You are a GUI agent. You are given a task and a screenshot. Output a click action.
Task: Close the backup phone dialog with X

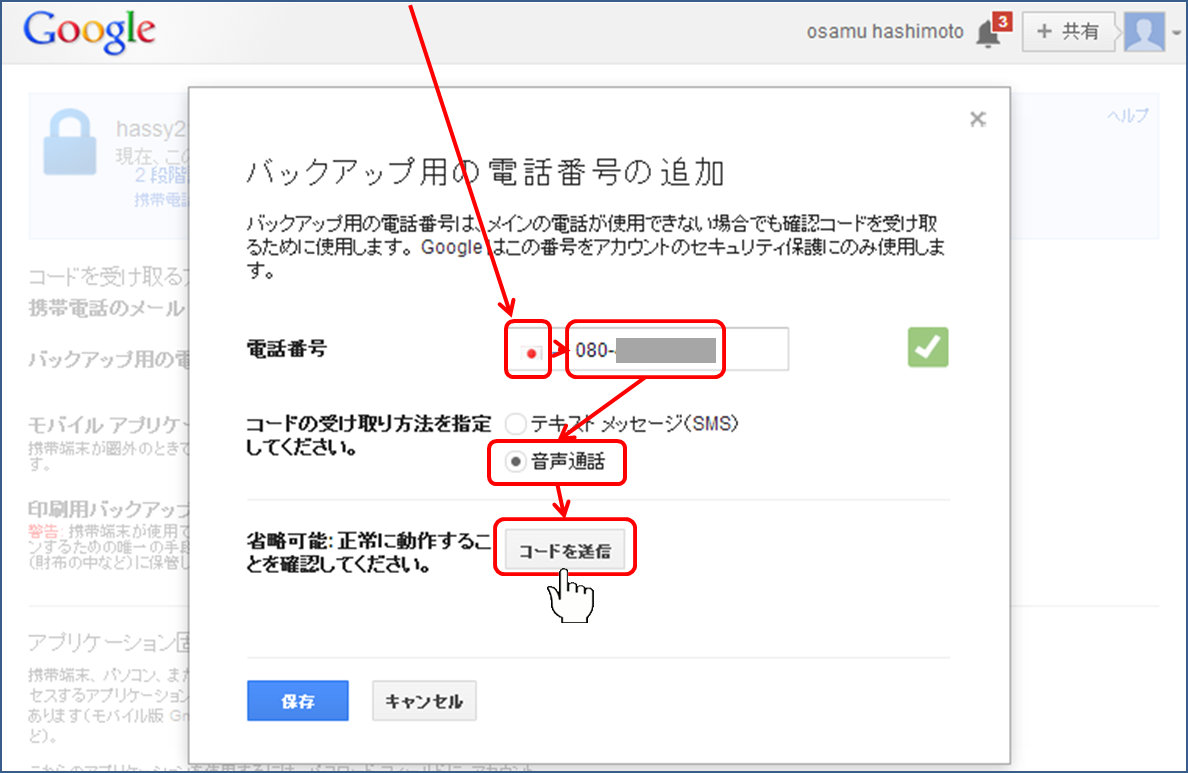(978, 120)
